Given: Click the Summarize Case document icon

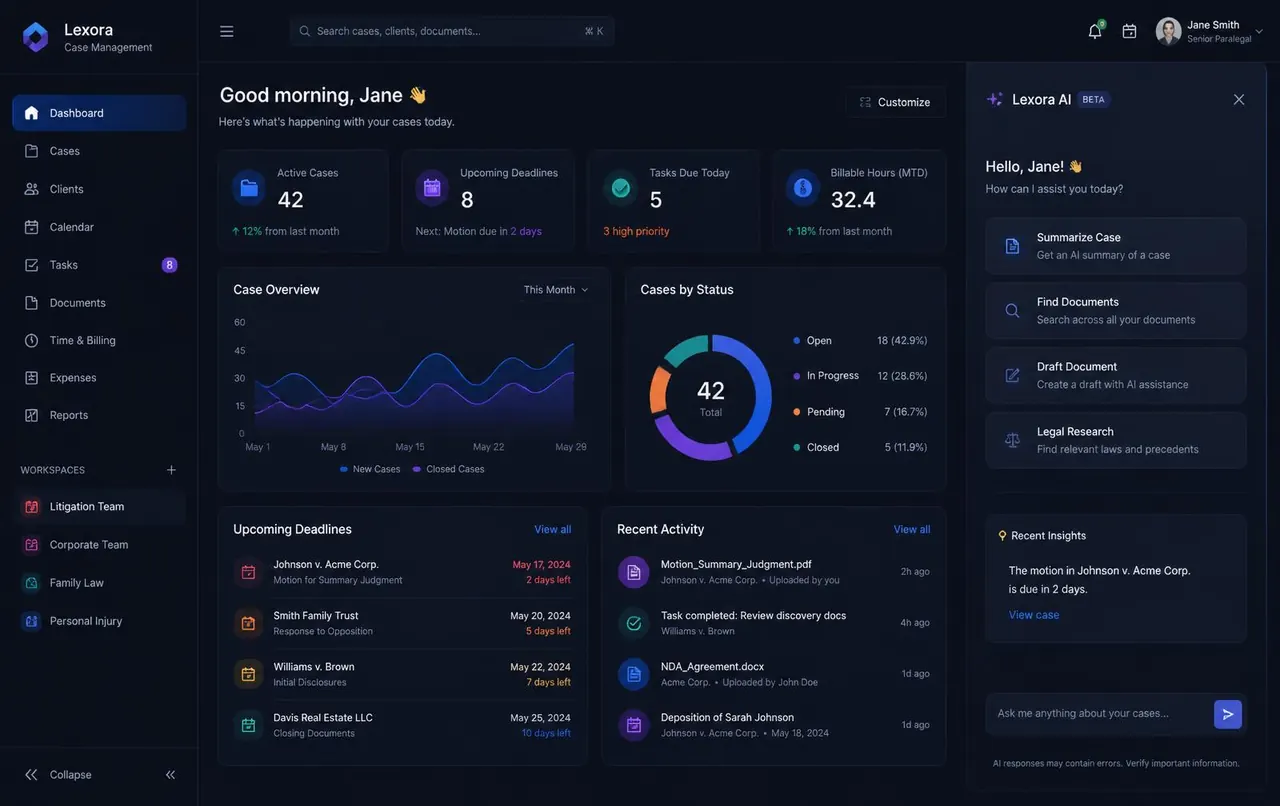Looking at the screenshot, I should tap(1012, 246).
